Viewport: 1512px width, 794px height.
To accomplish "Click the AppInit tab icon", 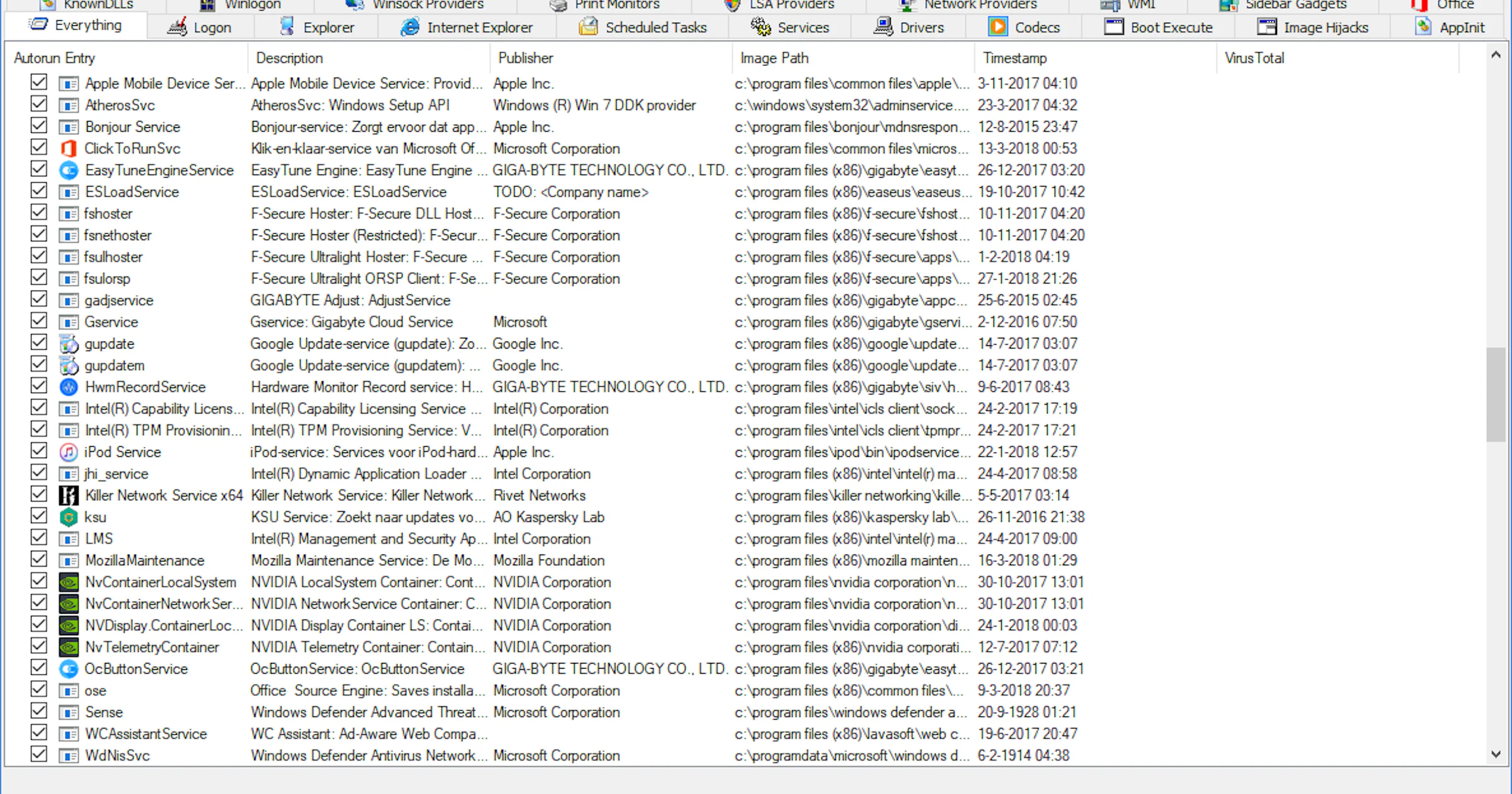I will [1423, 27].
